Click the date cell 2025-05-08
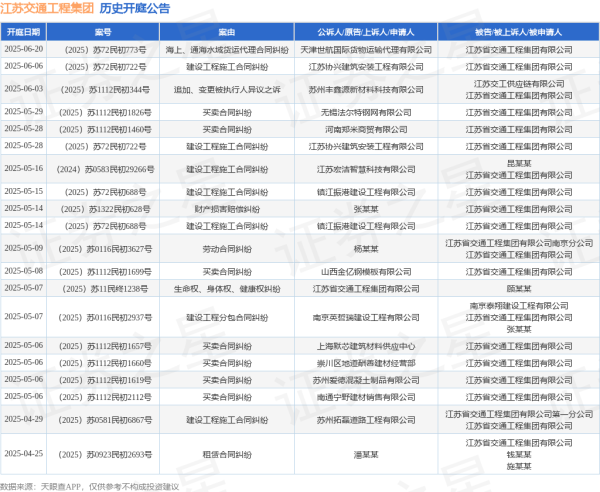600x492 pixels. tap(24, 271)
